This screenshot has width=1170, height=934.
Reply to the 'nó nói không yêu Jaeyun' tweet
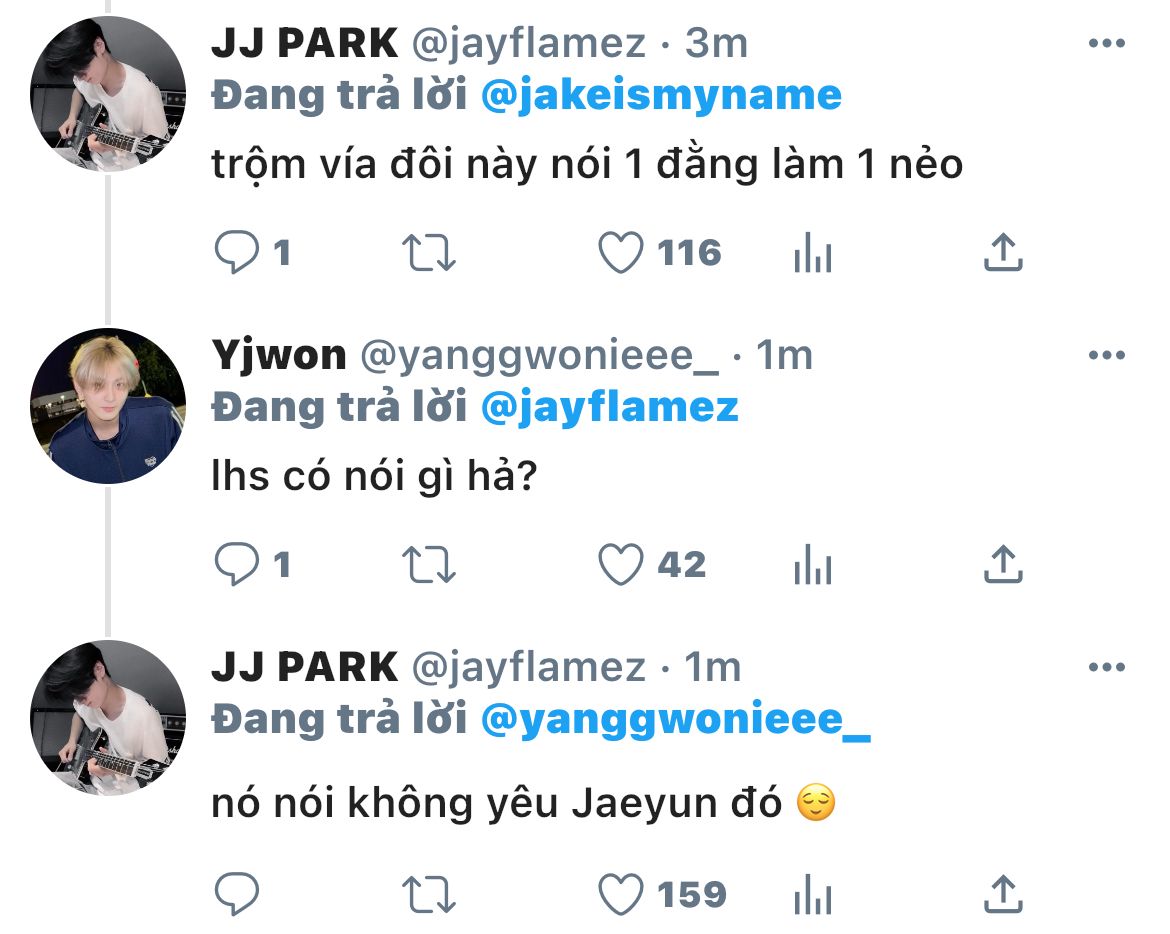tap(237, 894)
